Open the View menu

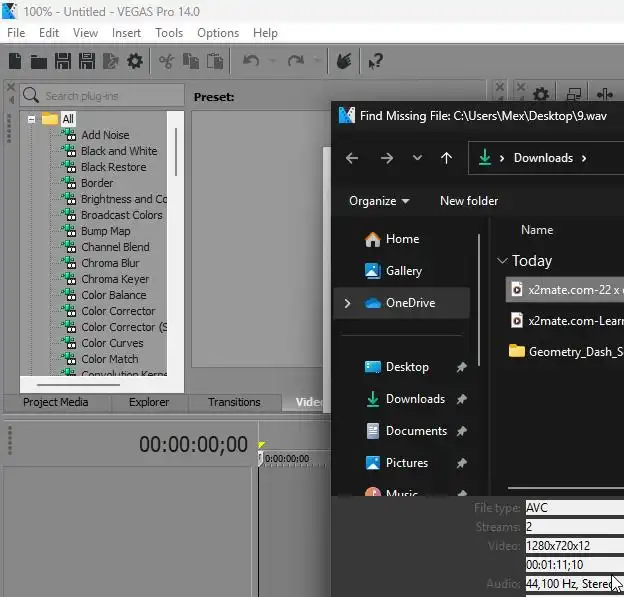pyautogui.click(x=85, y=33)
